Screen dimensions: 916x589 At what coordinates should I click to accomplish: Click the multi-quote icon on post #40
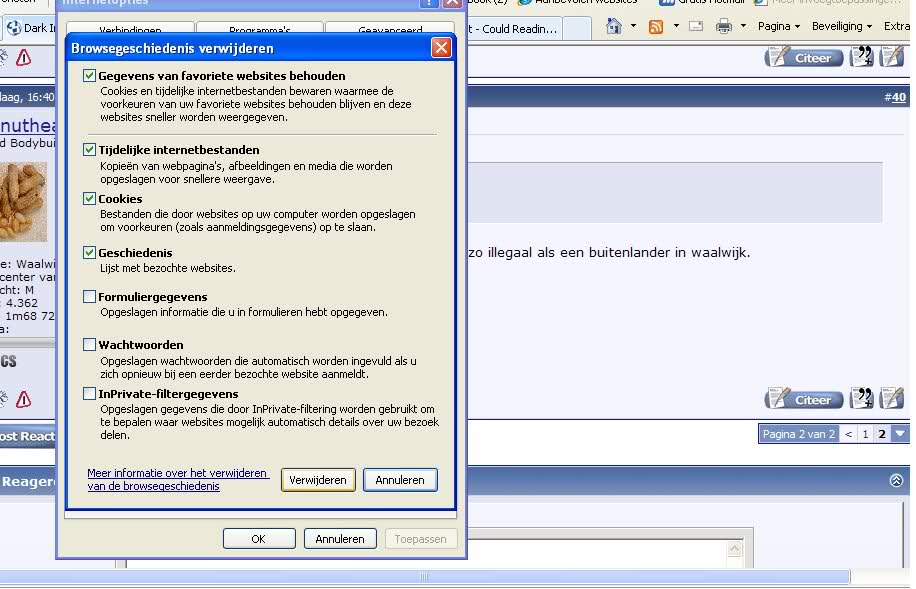pos(861,57)
